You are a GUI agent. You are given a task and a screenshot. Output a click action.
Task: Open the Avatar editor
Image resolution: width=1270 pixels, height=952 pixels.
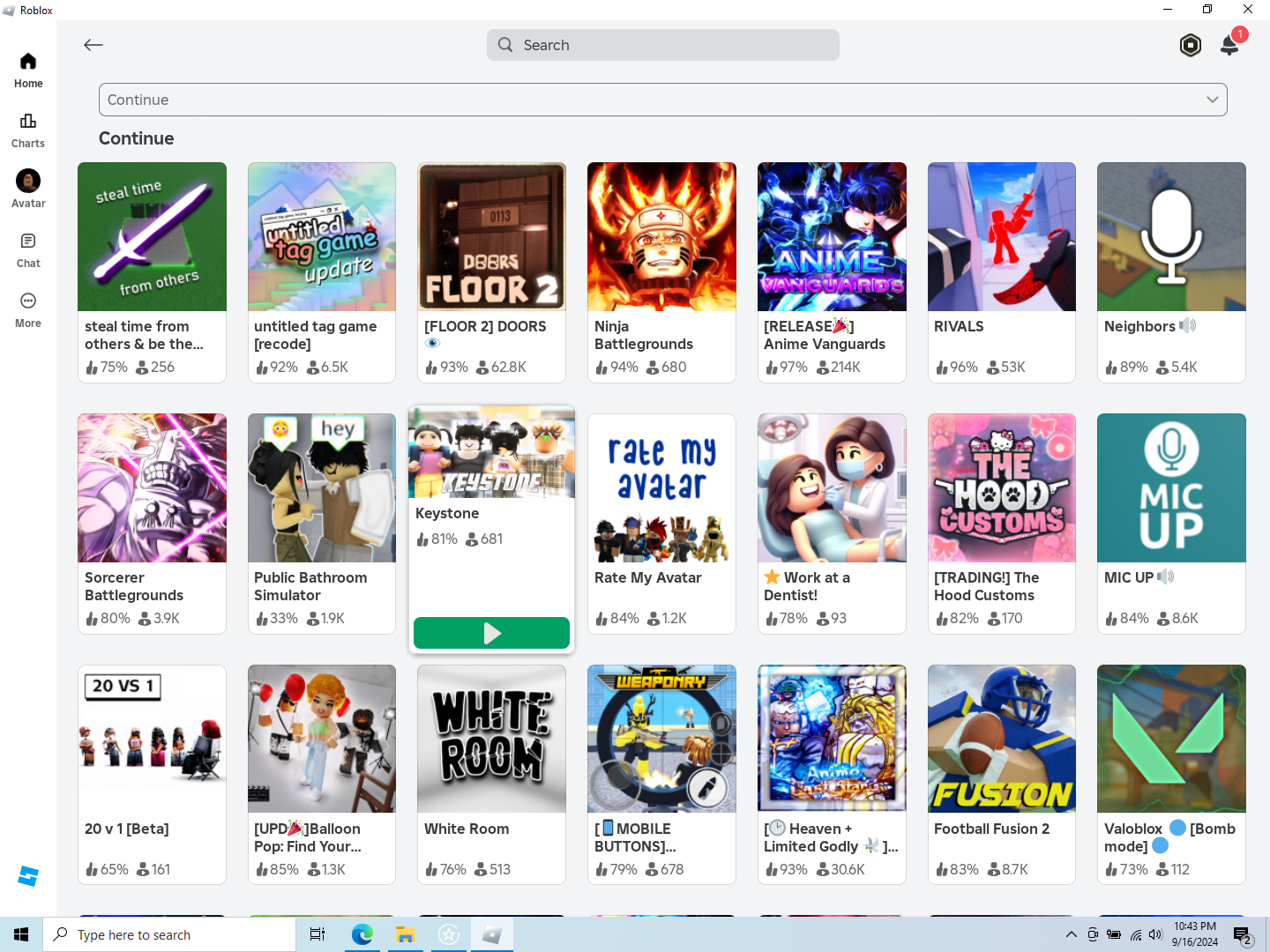[28, 190]
